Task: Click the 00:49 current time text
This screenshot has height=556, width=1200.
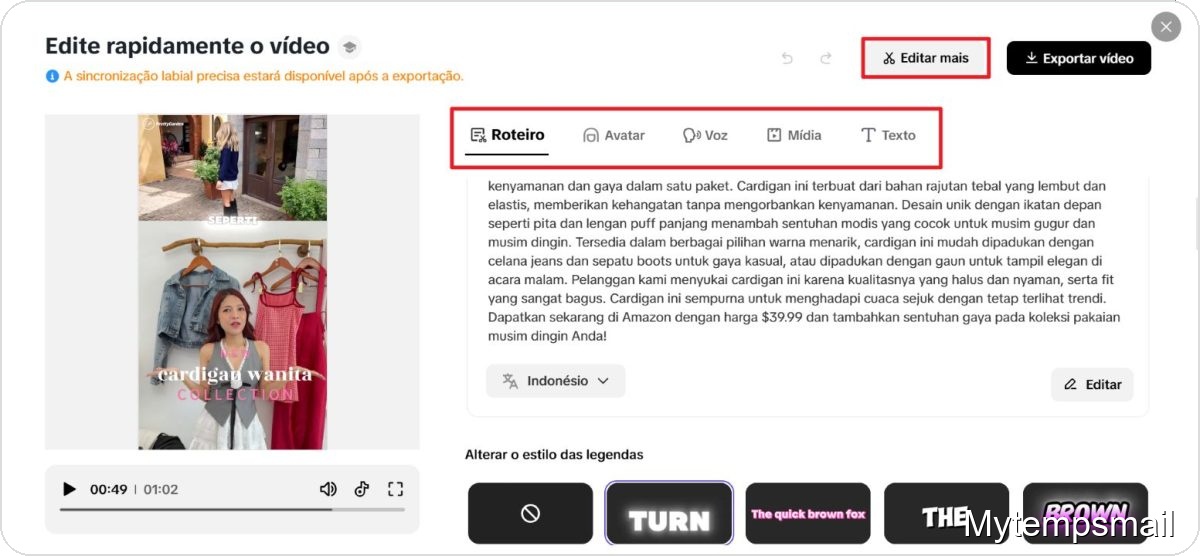Action: (109, 489)
